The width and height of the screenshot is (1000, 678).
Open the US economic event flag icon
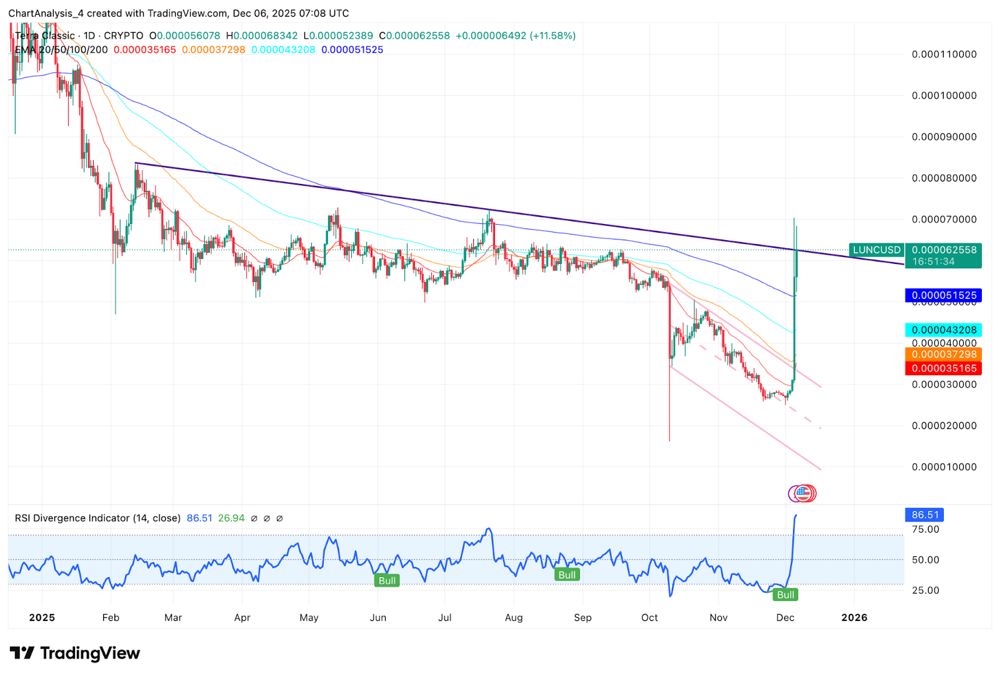coord(803,493)
